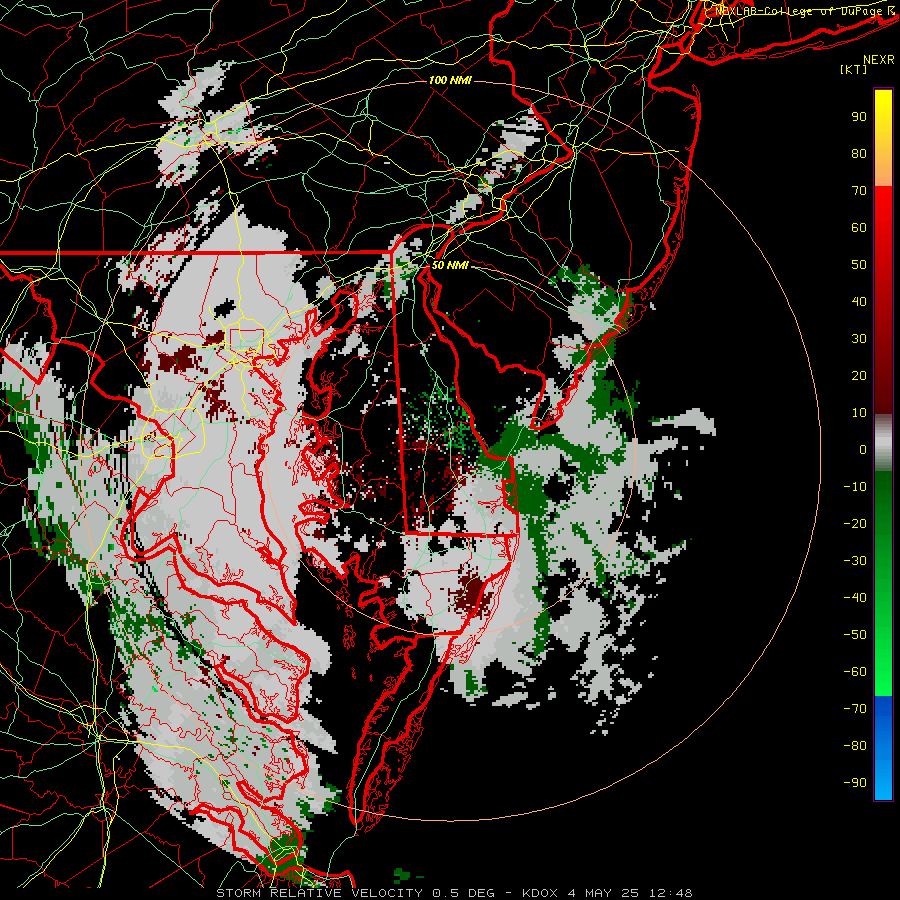Screen dimensions: 900x900
Task: Click the "[KT]" units label
Action: pos(853,69)
